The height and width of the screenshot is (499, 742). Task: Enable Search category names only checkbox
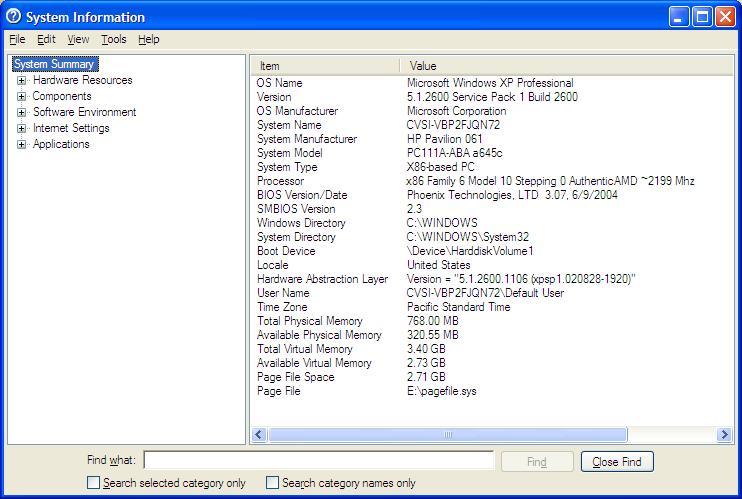click(272, 482)
